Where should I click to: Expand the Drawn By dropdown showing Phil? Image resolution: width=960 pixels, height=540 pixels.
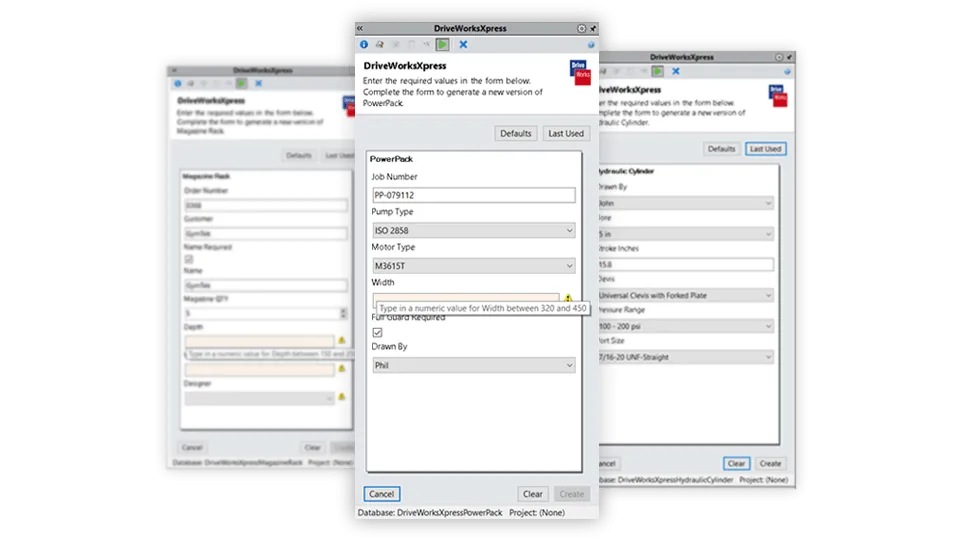pos(474,366)
